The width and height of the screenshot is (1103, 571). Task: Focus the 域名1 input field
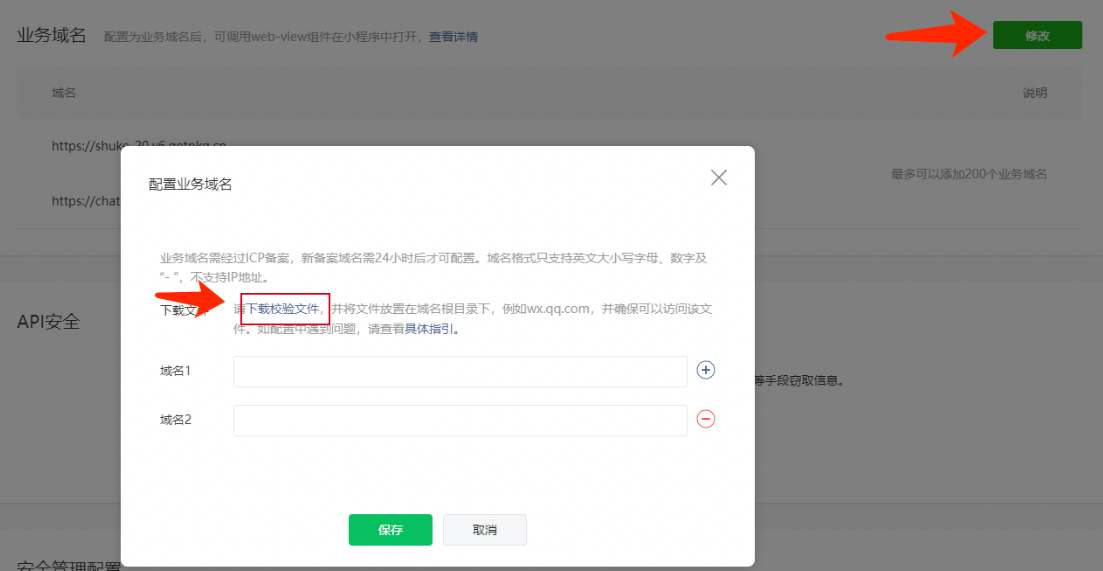point(460,371)
